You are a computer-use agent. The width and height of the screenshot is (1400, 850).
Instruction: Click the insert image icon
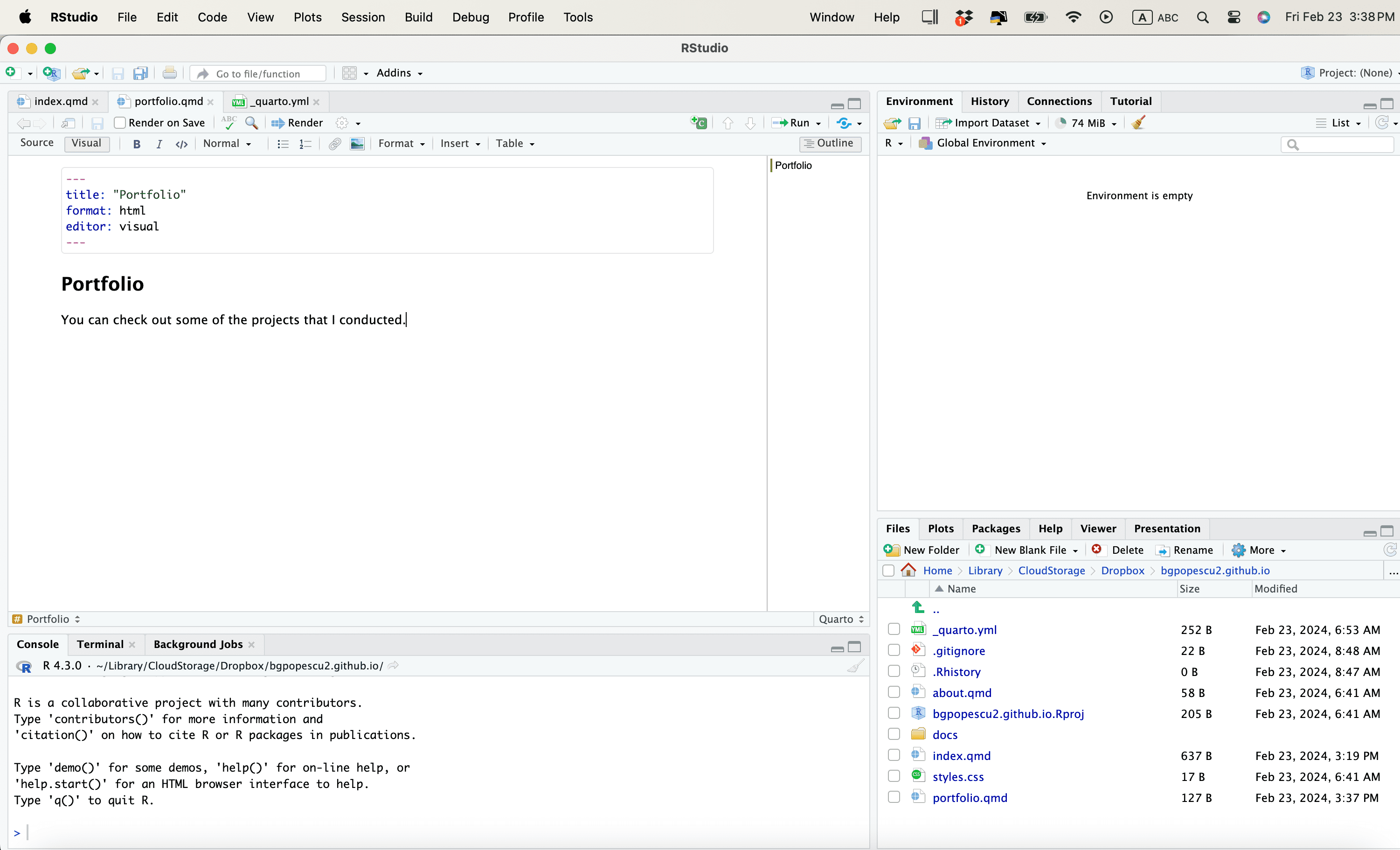(x=357, y=144)
